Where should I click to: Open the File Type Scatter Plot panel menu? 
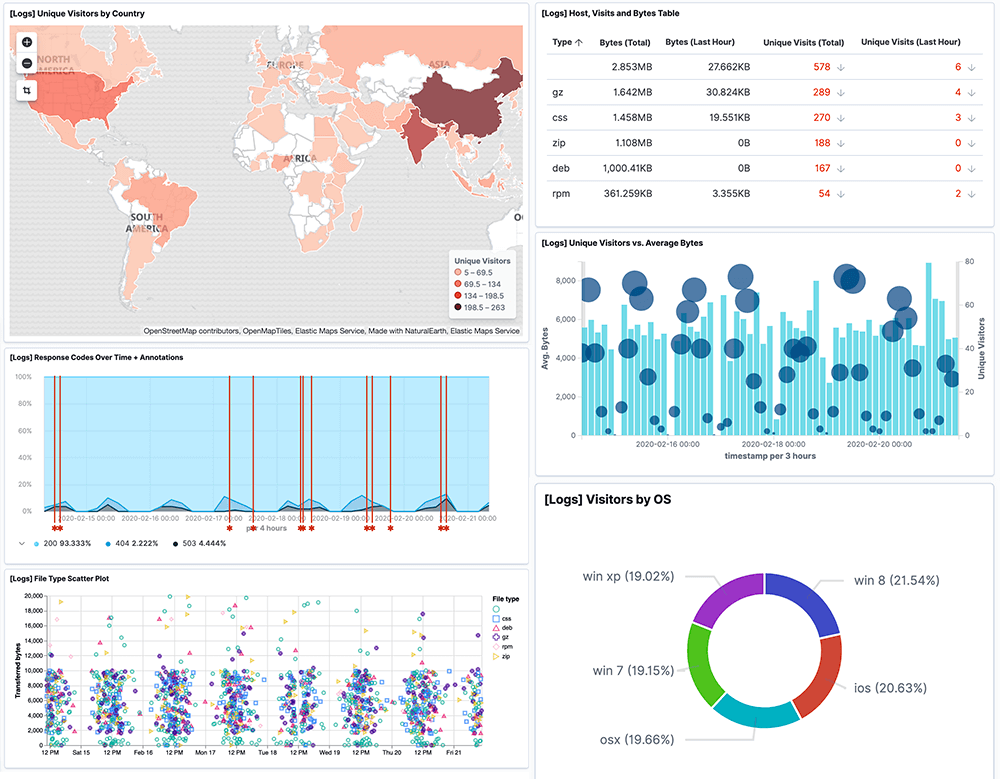pyautogui.click(x=60, y=578)
